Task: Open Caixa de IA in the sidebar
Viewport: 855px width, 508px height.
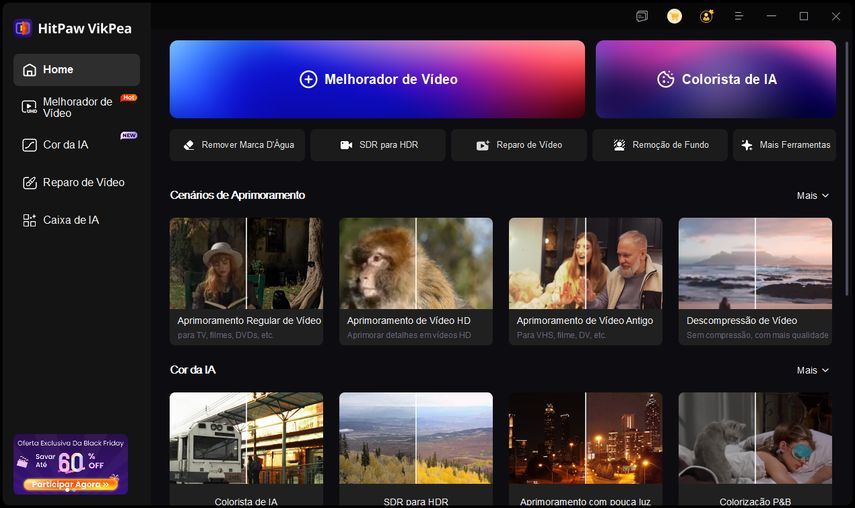Action: pyautogui.click(x=70, y=220)
